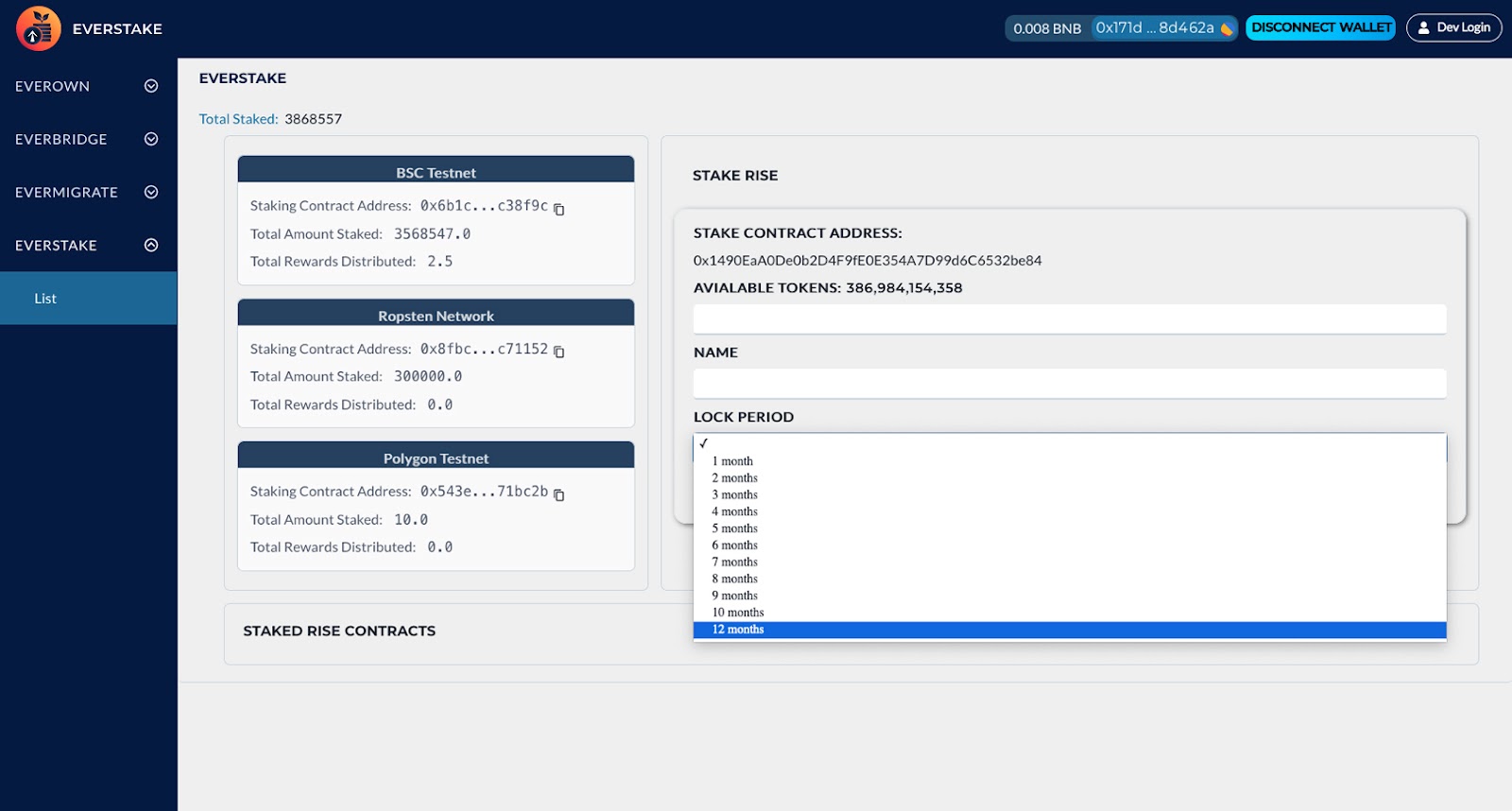Screen dimensions: 1512x811
Task: Collapse the EVERSTAKE sidebar section
Action: pos(151,245)
